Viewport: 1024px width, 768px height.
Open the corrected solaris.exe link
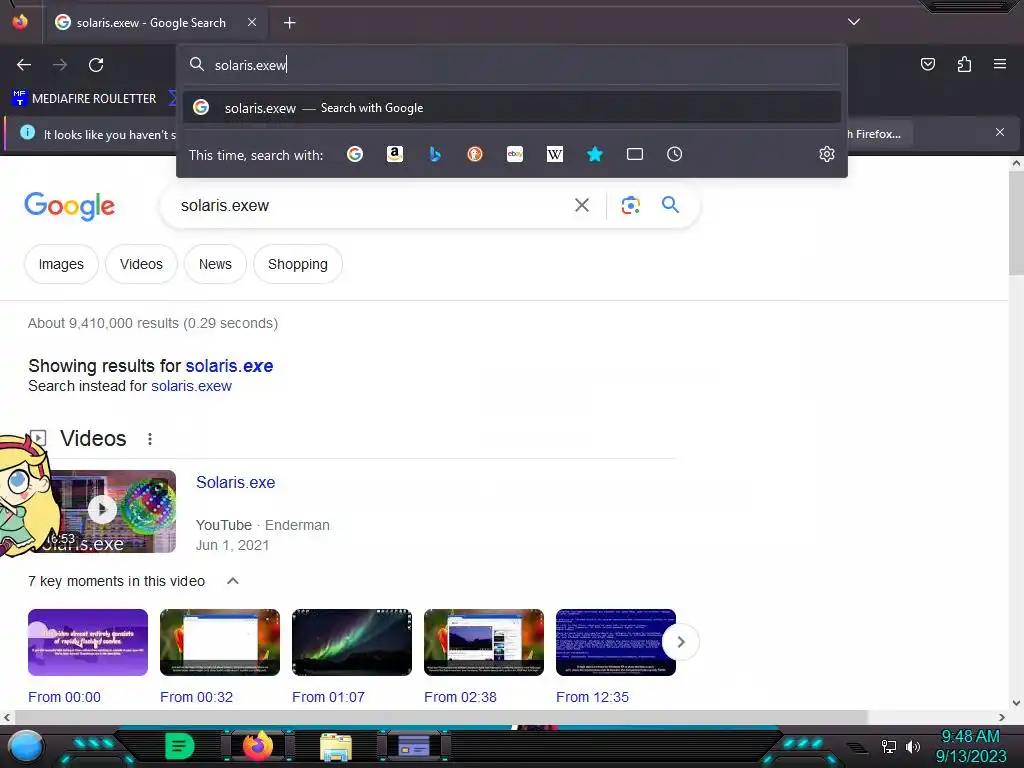229,366
